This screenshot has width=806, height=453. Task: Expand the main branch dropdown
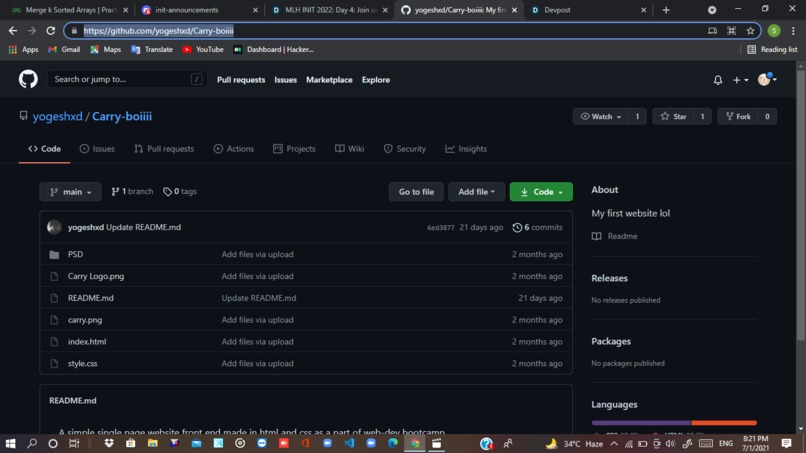tap(70, 192)
